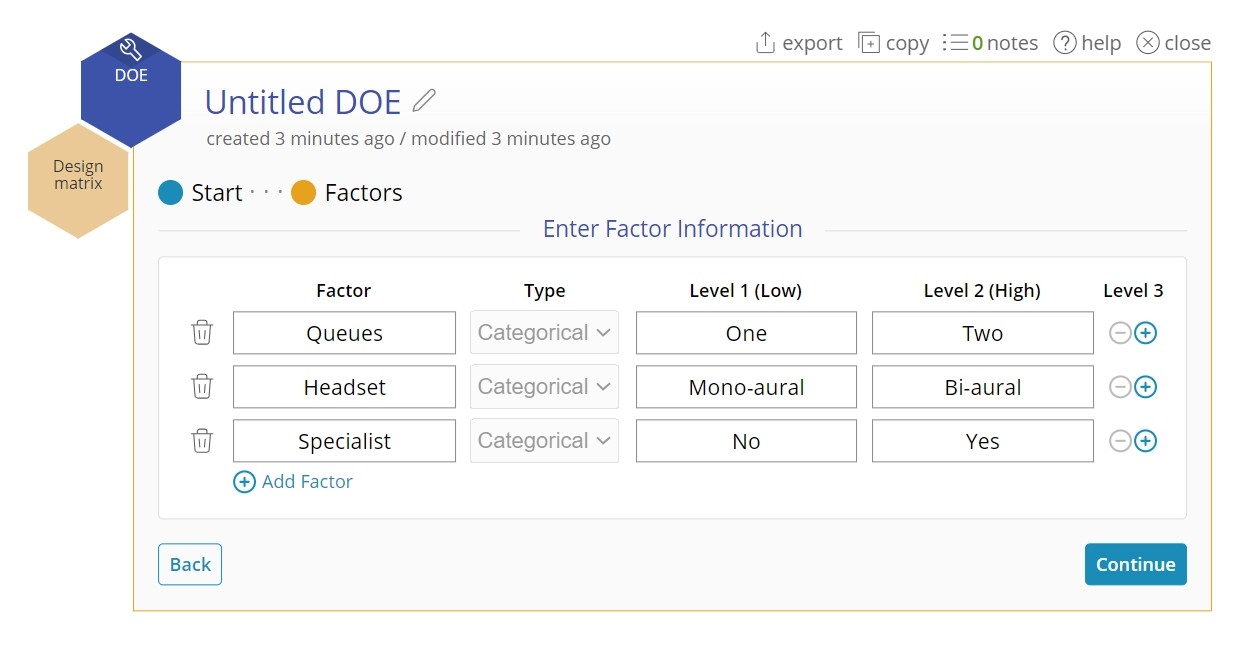Delete the Headset factor with its trash icon
Image resolution: width=1252 pixels, height=662 pixels.
[x=202, y=387]
